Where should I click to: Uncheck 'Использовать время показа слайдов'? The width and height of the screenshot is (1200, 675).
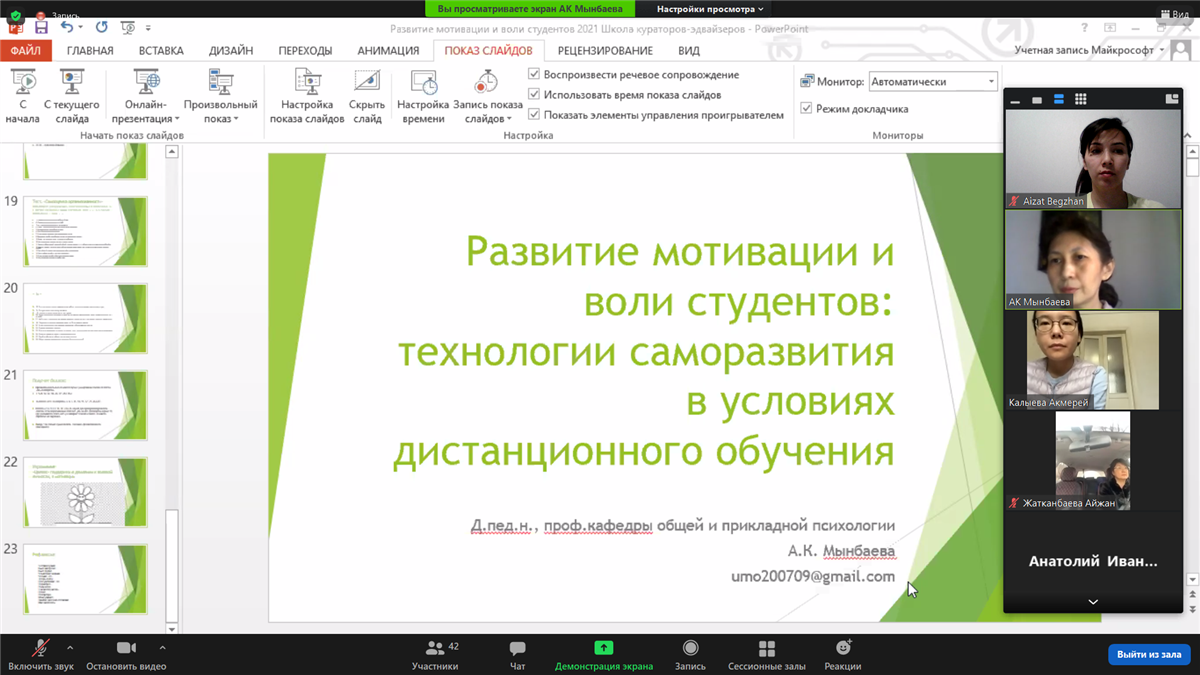[534, 95]
